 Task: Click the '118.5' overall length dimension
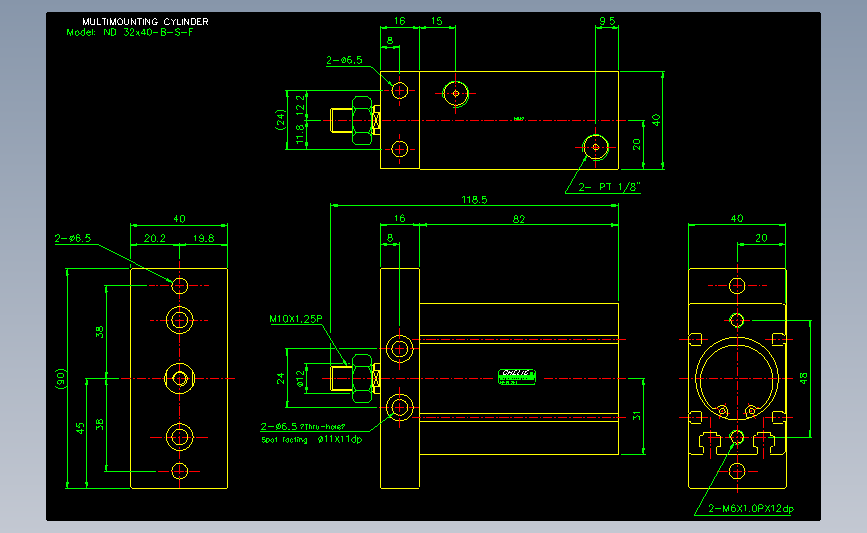tap(474, 200)
